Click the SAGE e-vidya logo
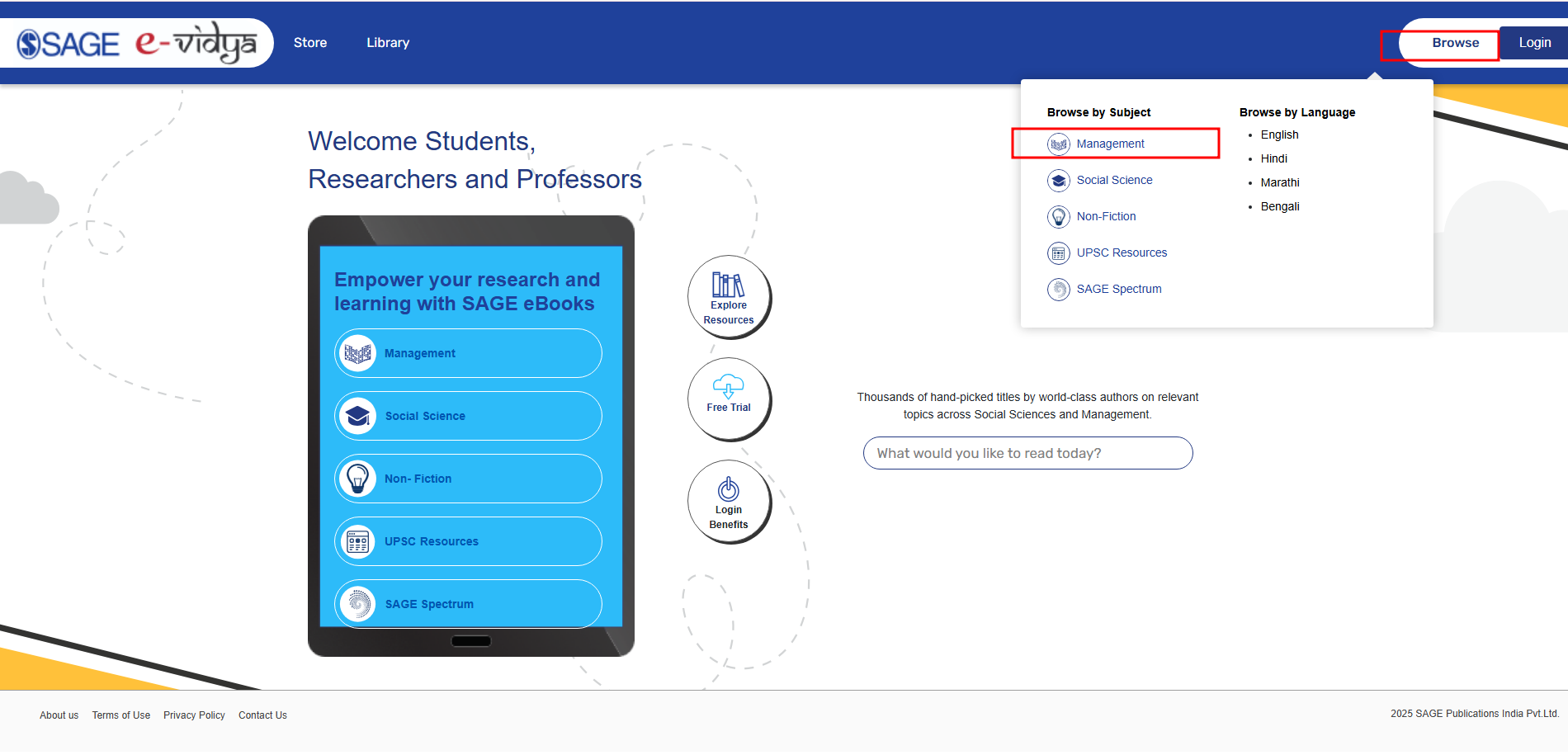Screen dimensions: 1568x755 tap(136, 43)
